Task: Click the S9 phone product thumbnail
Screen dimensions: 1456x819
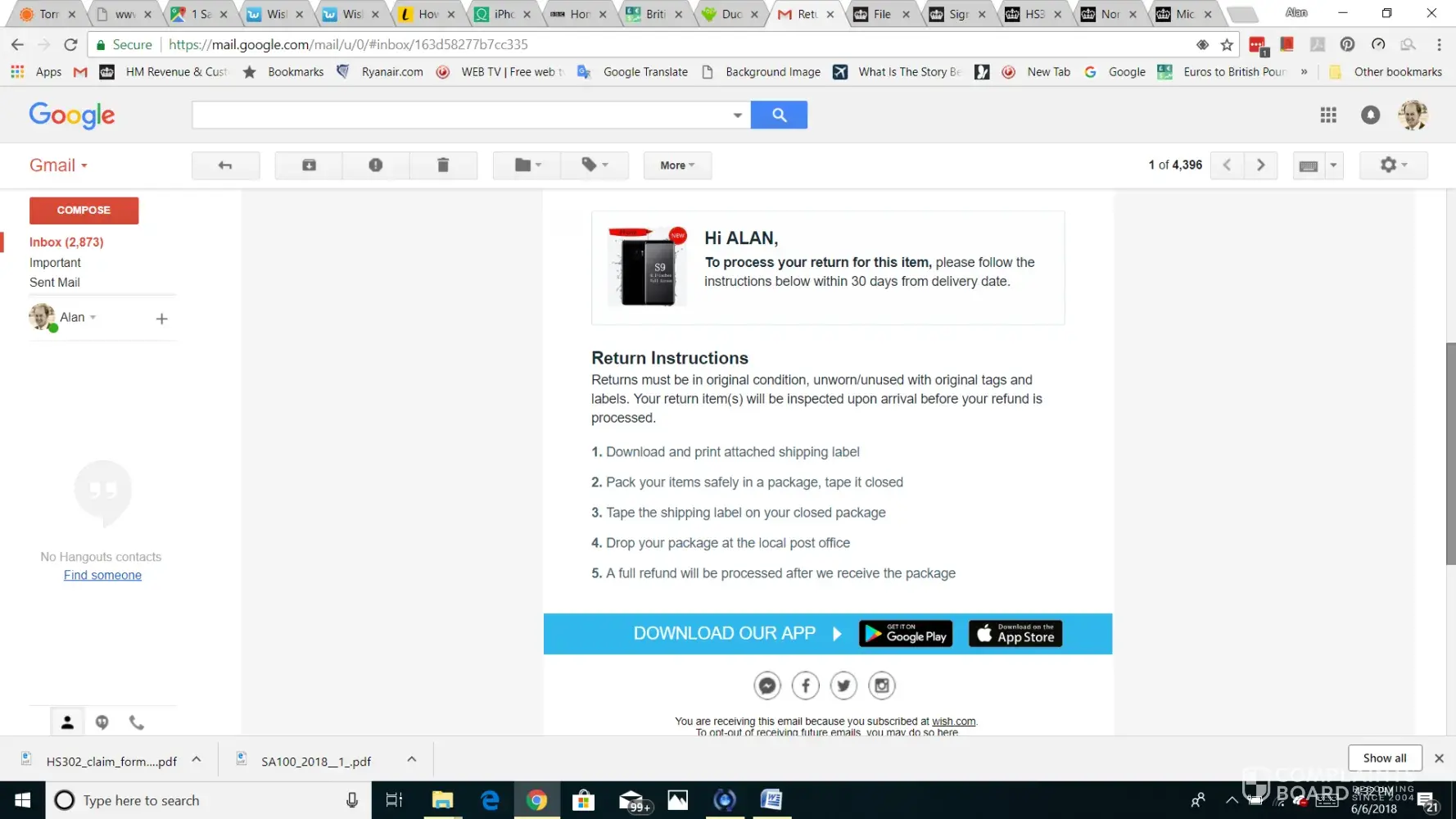Action: (648, 267)
